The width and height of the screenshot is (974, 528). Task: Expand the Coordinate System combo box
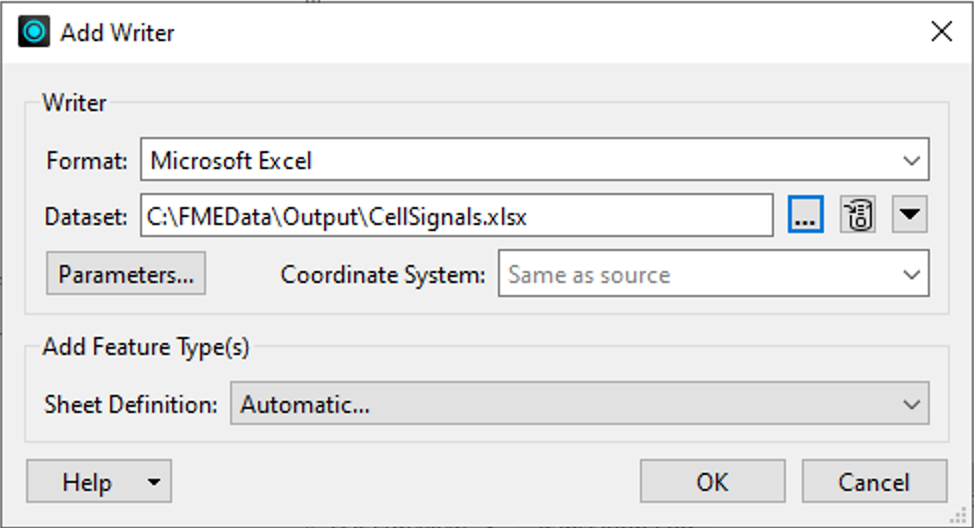coord(714,274)
